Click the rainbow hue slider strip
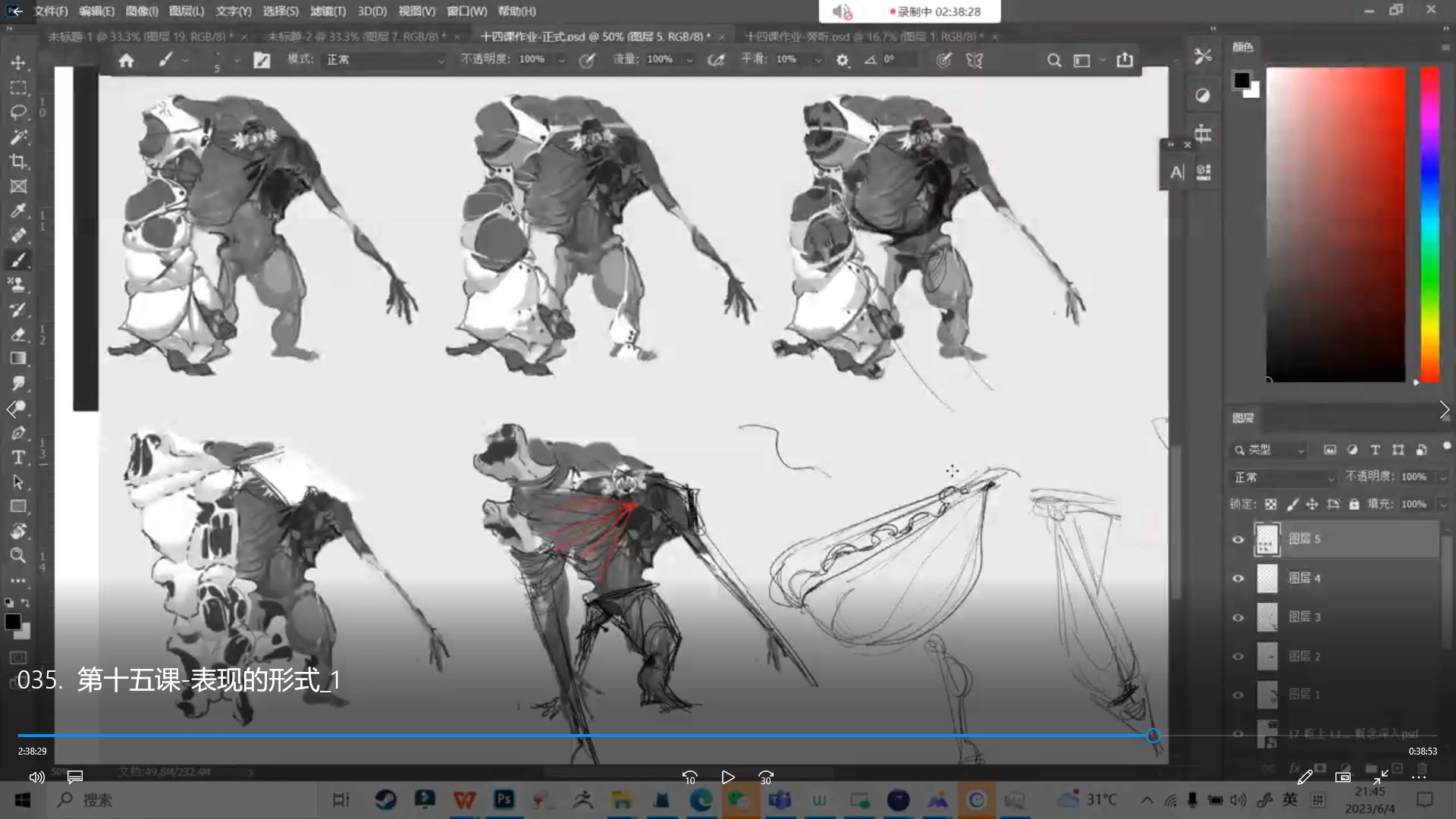This screenshot has width=1456, height=819. pos(1429,224)
